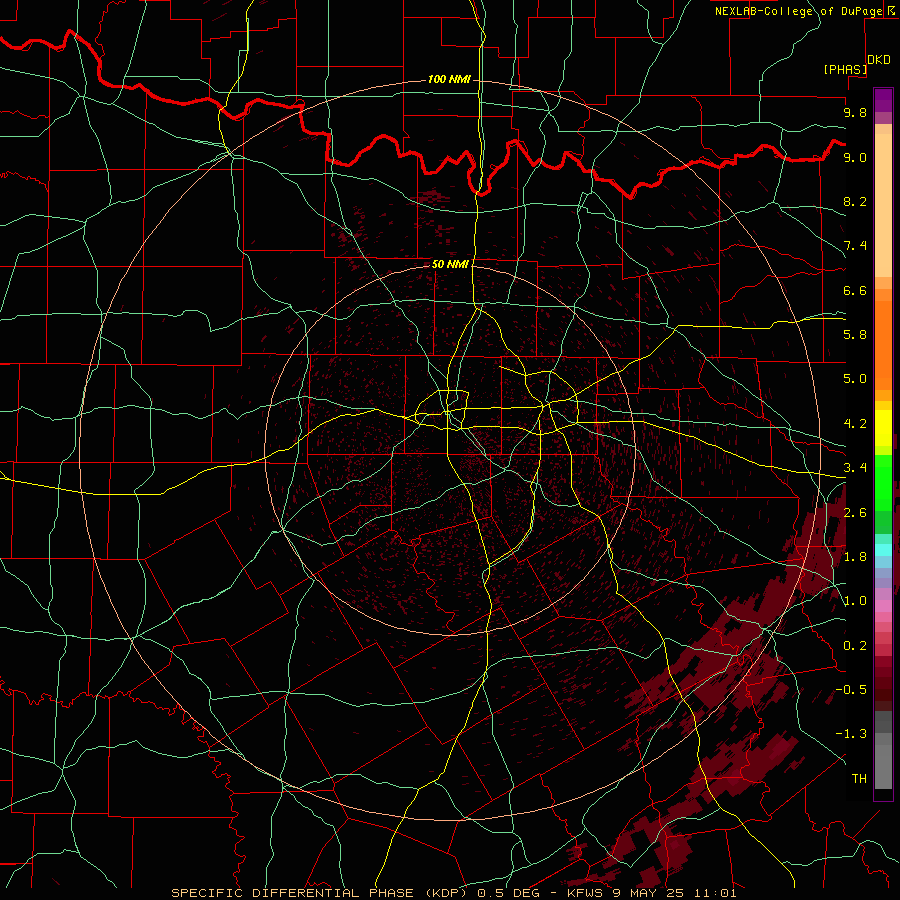This screenshot has width=900, height=900.
Task: Click the 6.6 scale value
Action: click(855, 290)
